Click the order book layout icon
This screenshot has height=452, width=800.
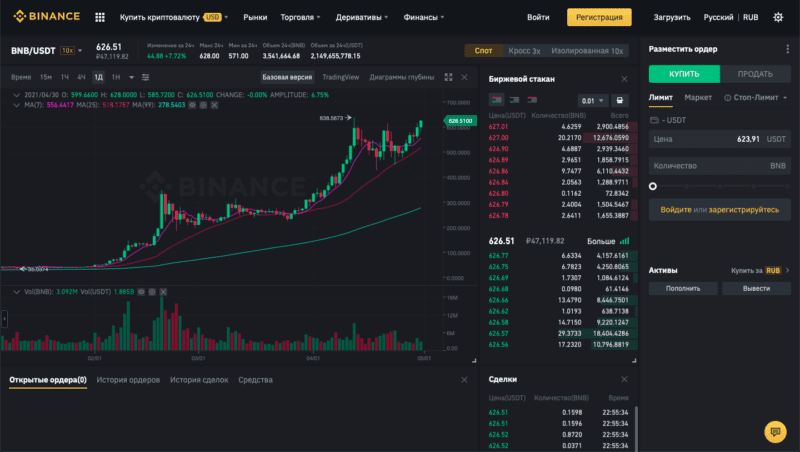(619, 101)
